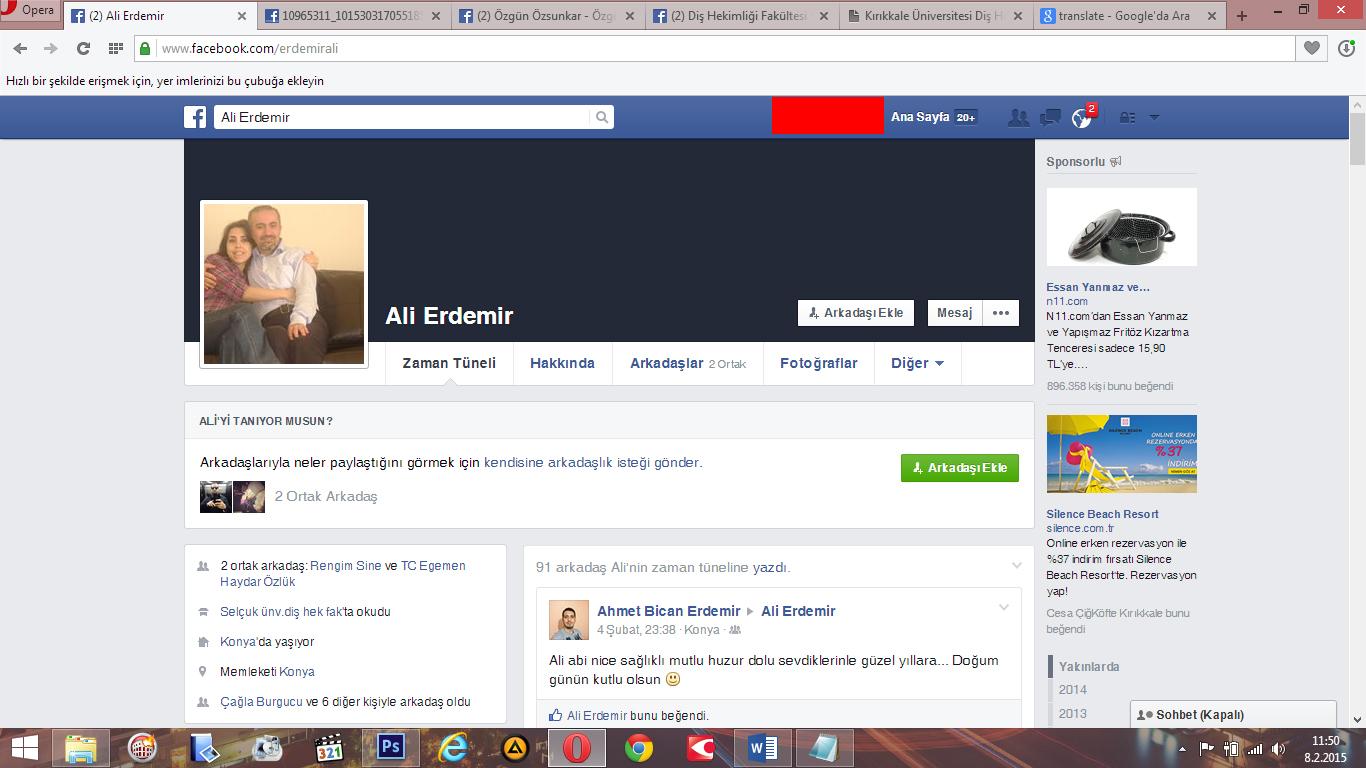Open Photoshop from the taskbar
Screen dimensions: 1366x768
(x=390, y=748)
